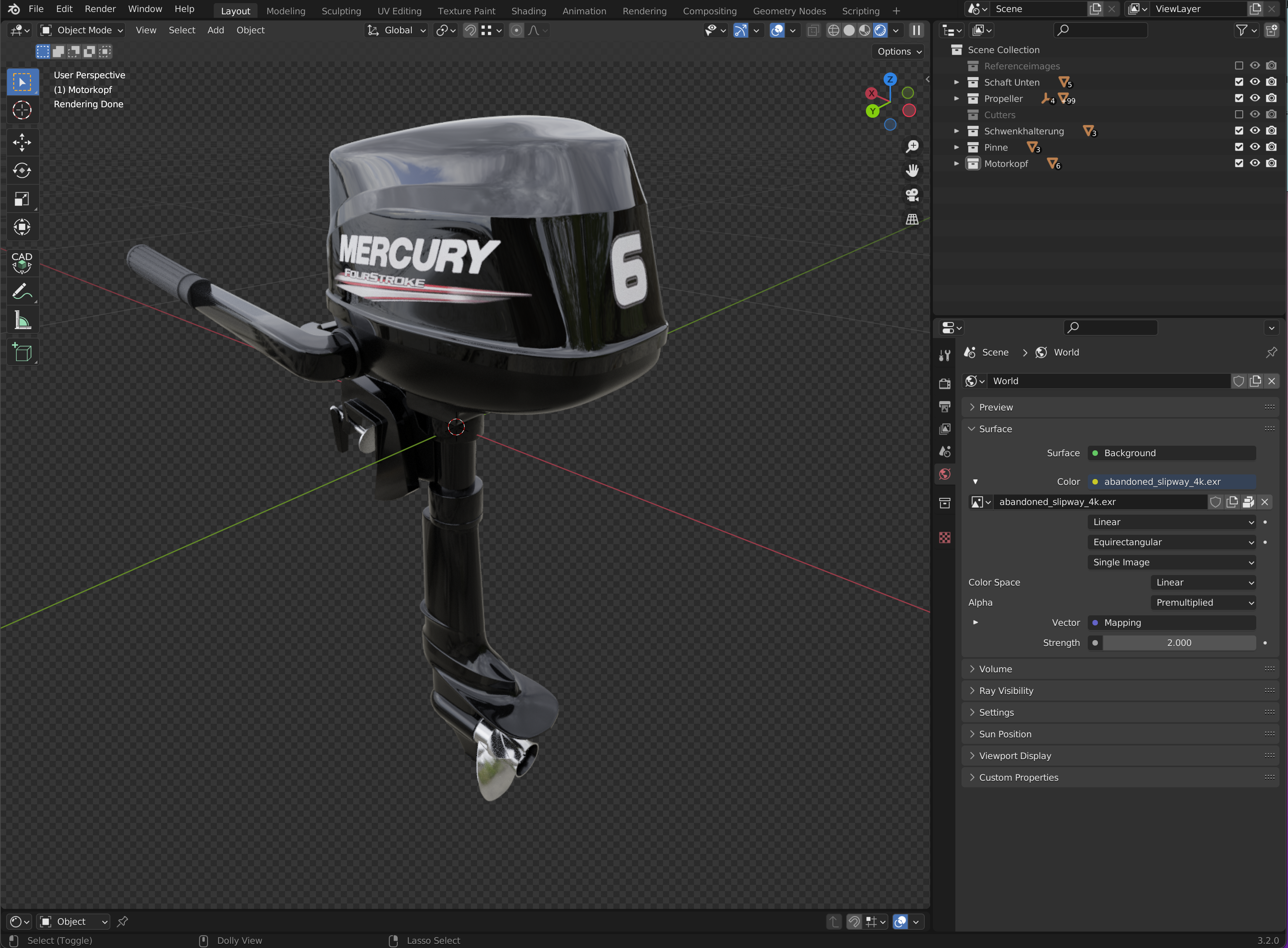Expand the Schwenkhalterung collection

click(957, 131)
